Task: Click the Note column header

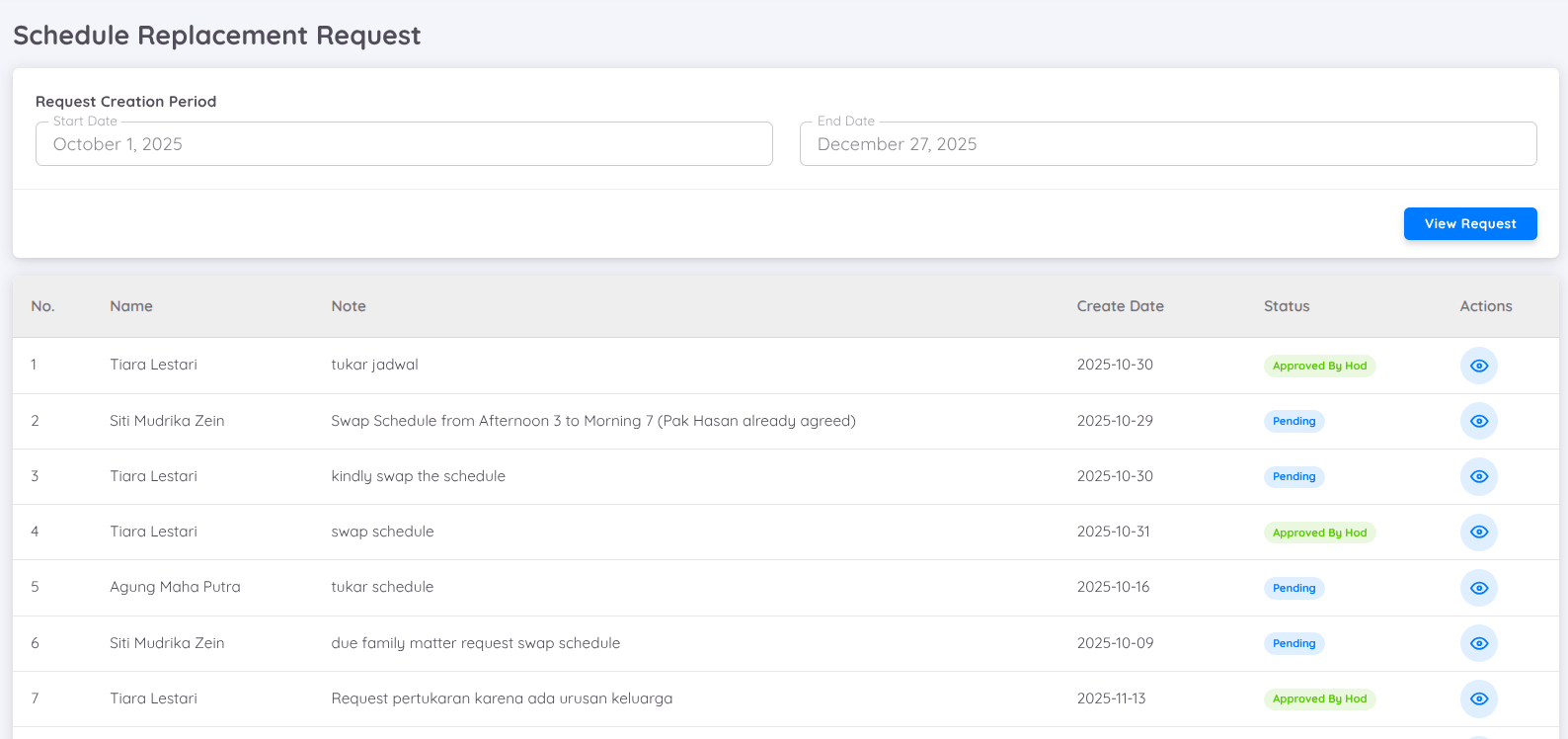Action: click(x=349, y=306)
